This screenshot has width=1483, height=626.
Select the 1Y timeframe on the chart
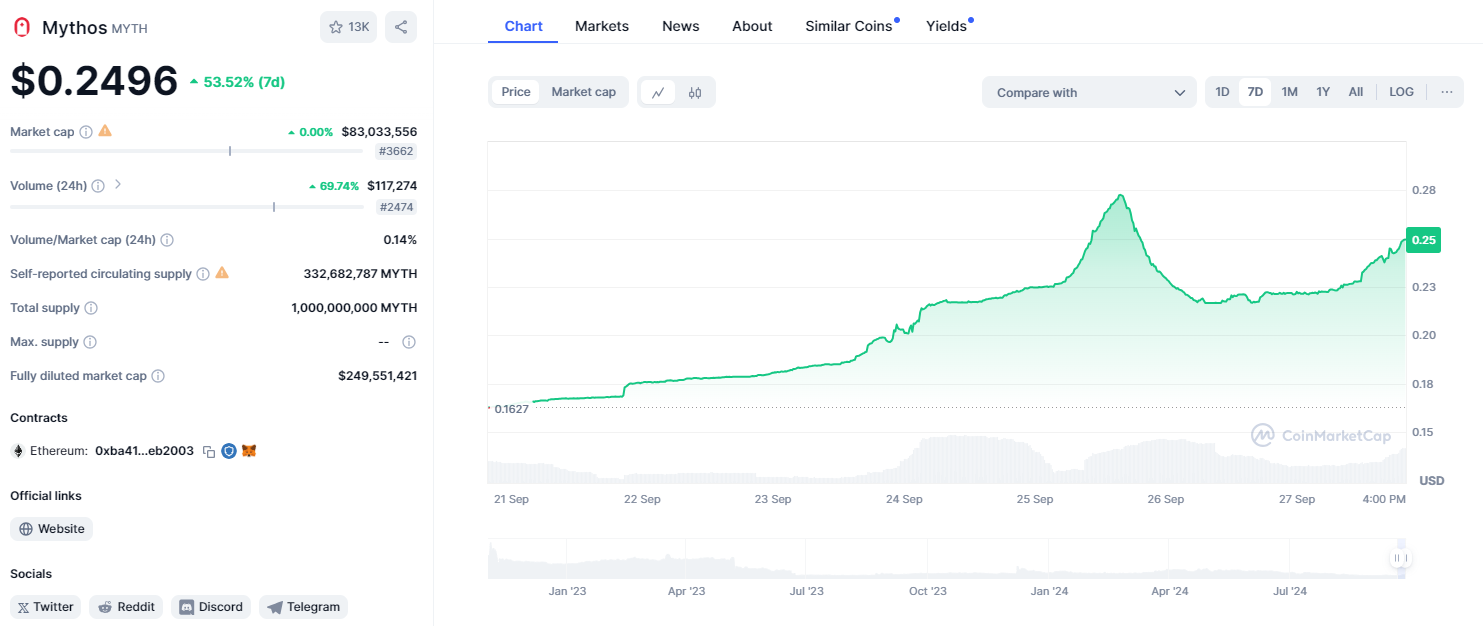[1322, 91]
